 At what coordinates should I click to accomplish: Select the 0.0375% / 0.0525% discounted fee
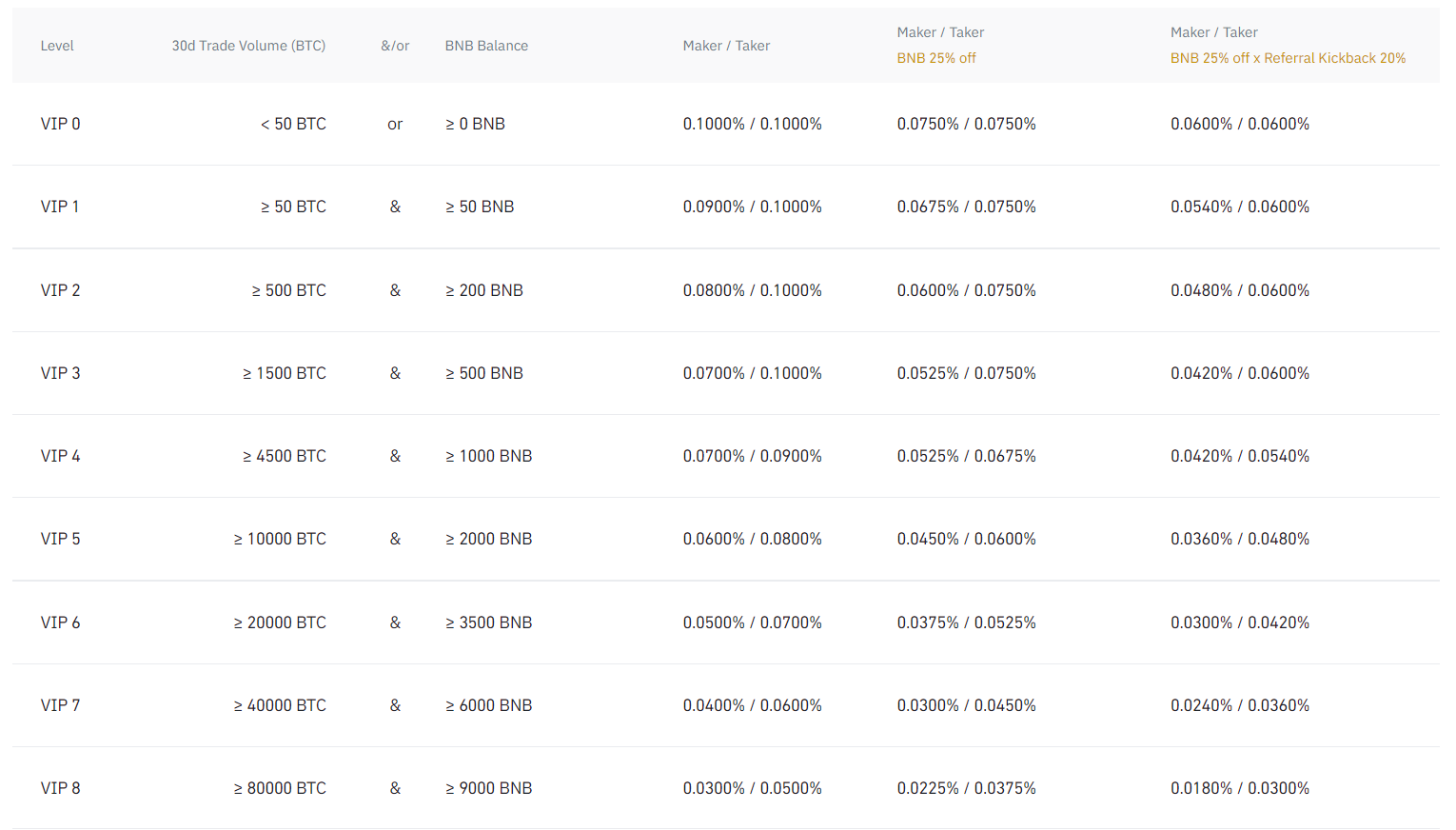tap(966, 622)
